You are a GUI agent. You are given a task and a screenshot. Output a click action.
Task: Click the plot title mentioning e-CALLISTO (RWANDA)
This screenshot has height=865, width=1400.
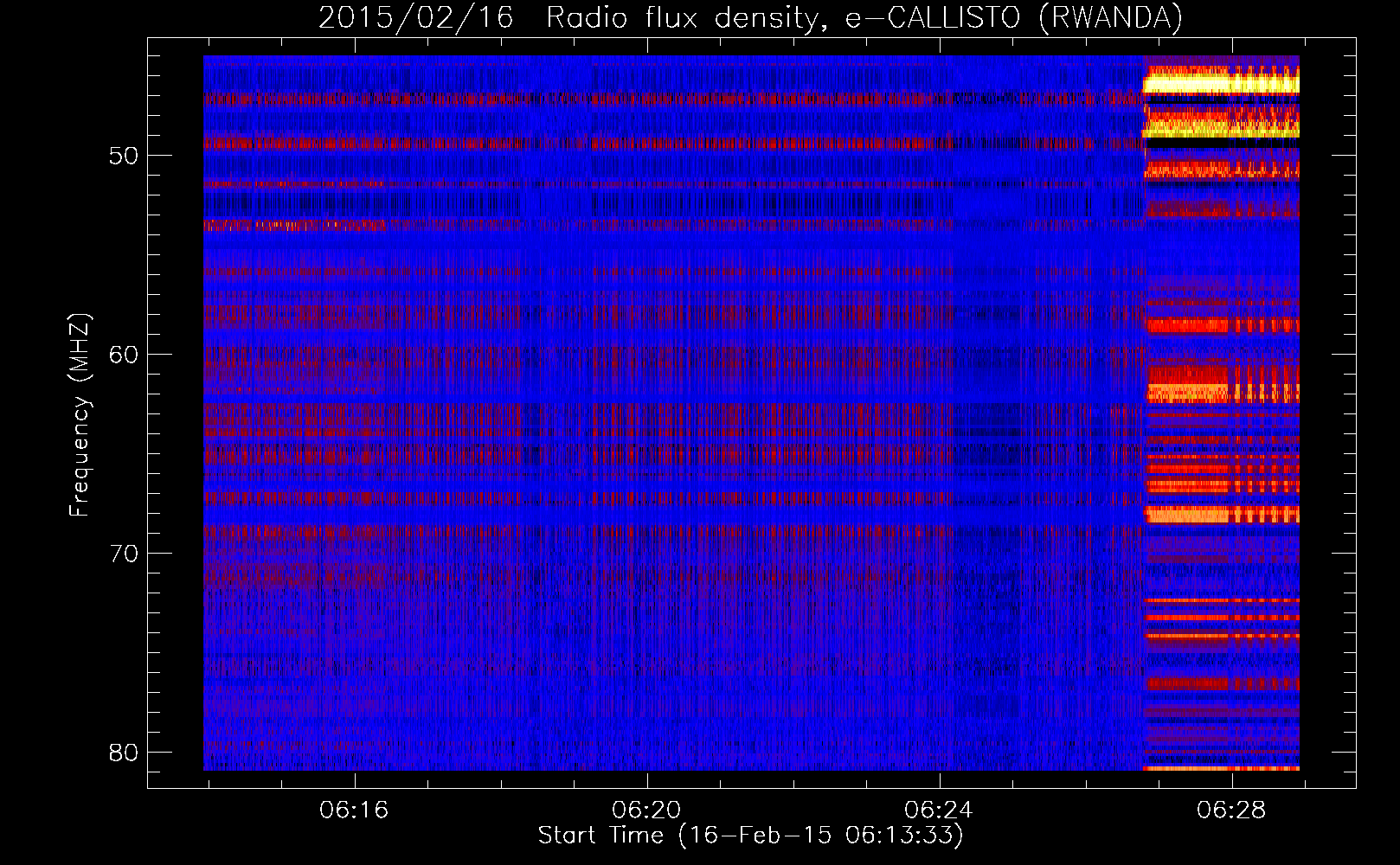(750, 17)
